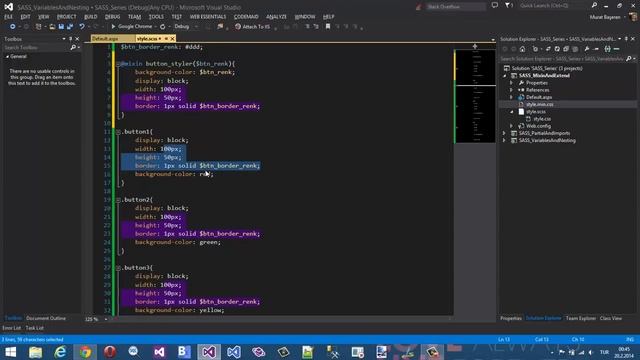Toggle Solution Explorer auto-hide pin
Viewport: 640px width, 360px height.
click(x=626, y=39)
